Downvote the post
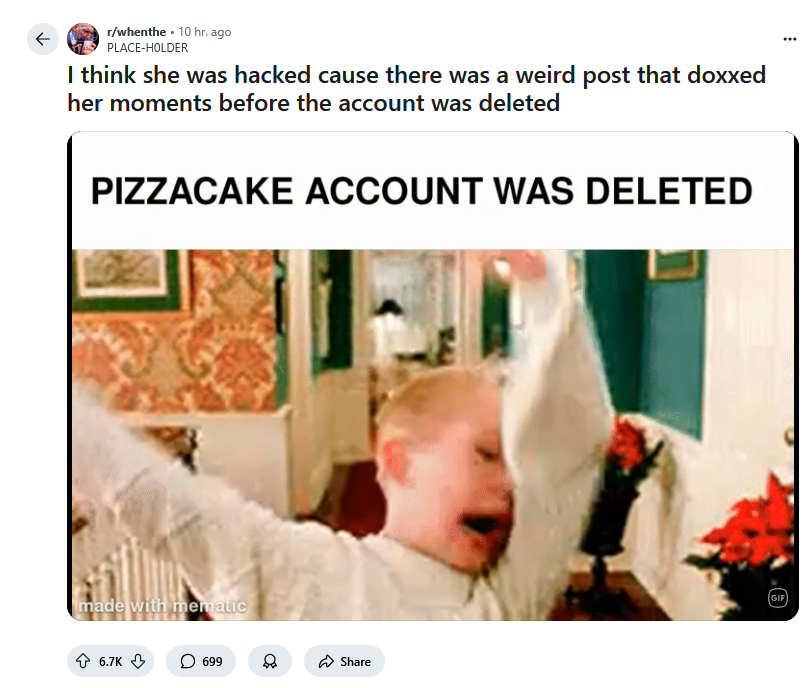Image resolution: width=808 pixels, height=688 pixels. point(138,661)
